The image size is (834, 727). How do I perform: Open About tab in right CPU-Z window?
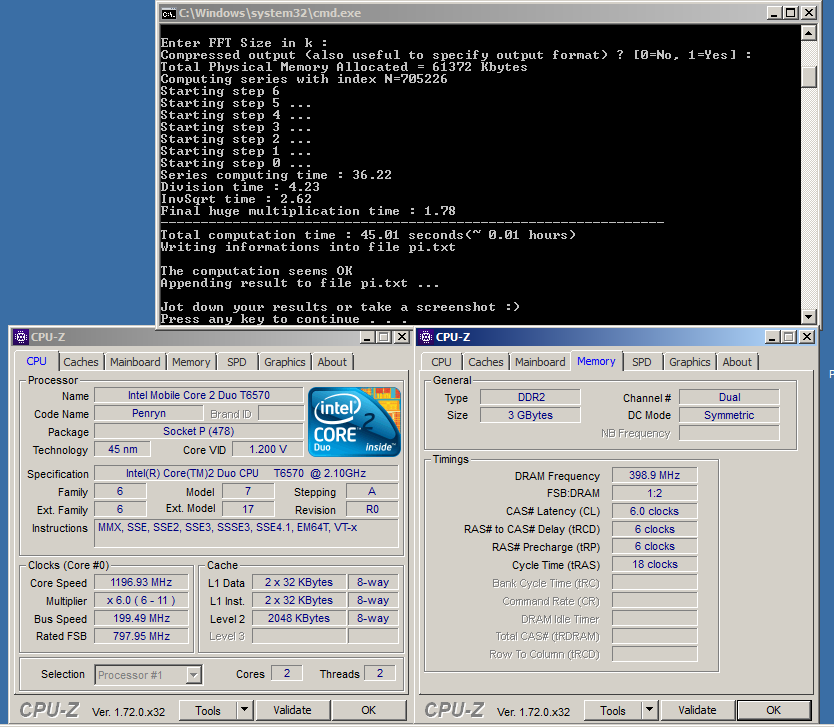click(x=737, y=362)
